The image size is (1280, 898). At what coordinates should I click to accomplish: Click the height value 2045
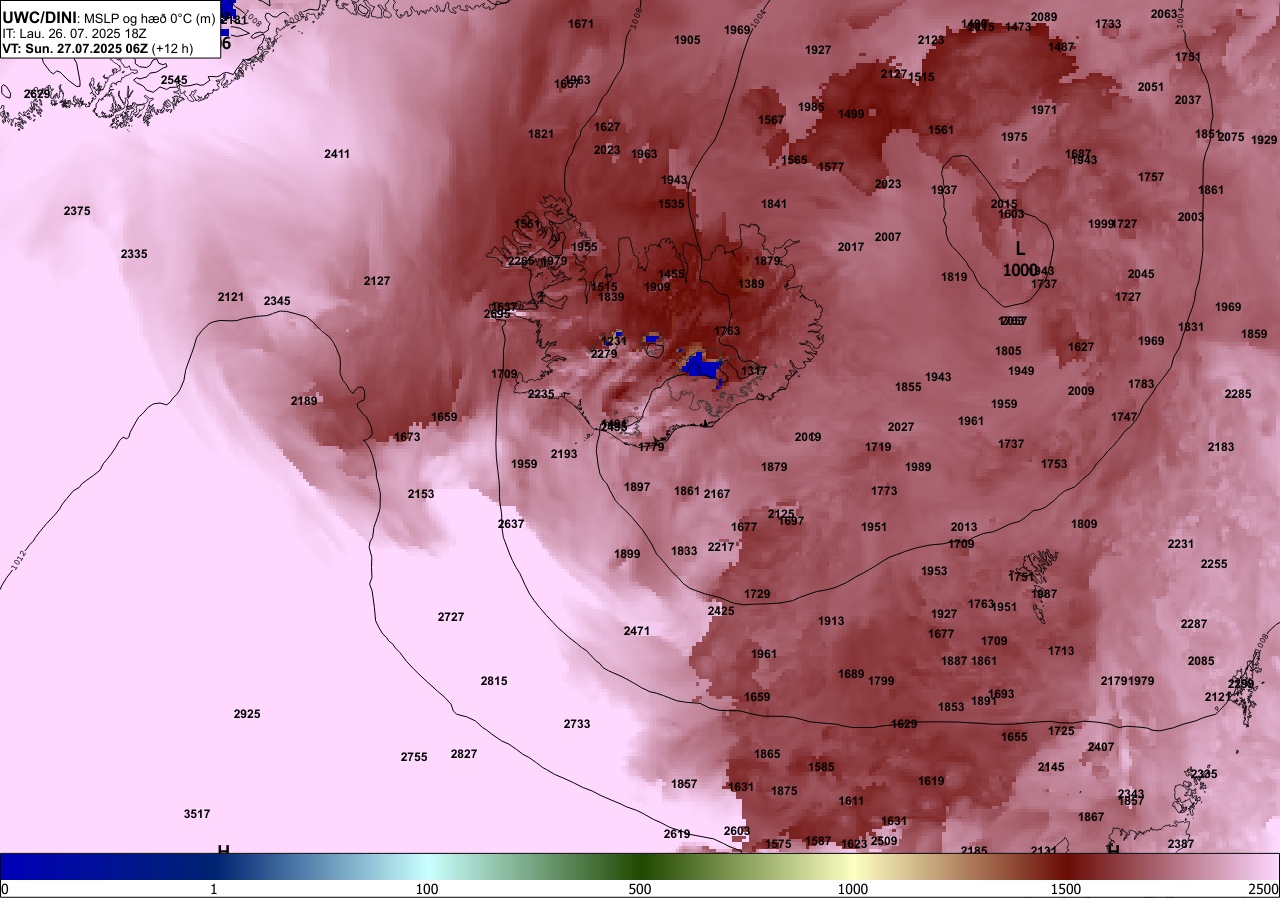coord(1141,274)
